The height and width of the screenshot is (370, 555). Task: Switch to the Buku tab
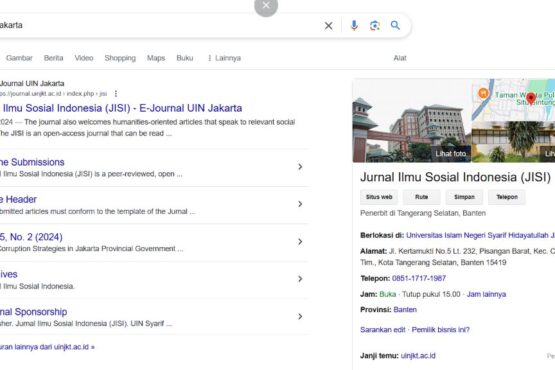[x=185, y=58]
